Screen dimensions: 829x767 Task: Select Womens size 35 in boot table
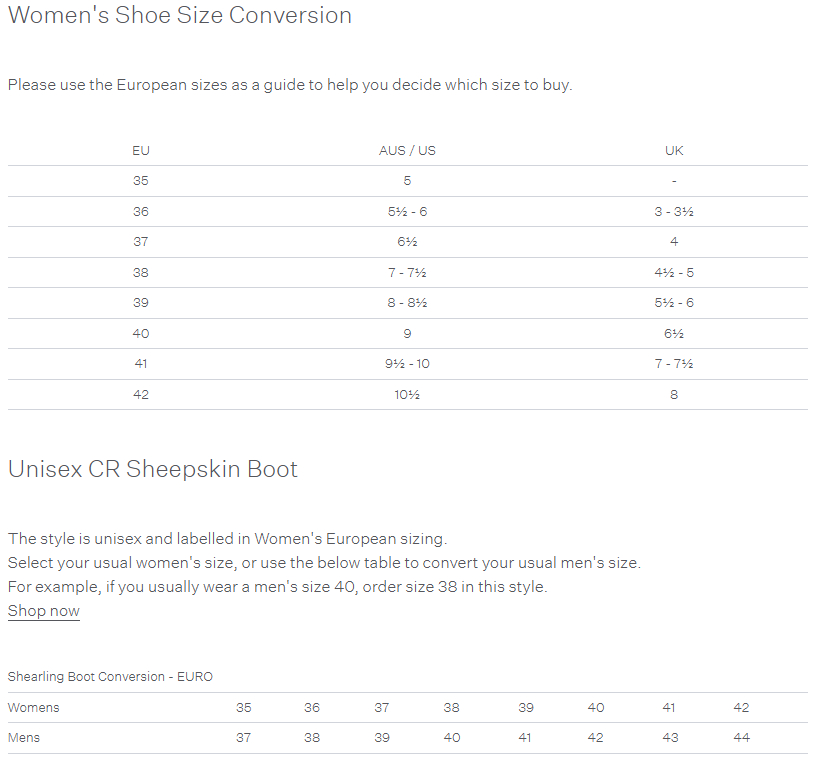coord(243,708)
